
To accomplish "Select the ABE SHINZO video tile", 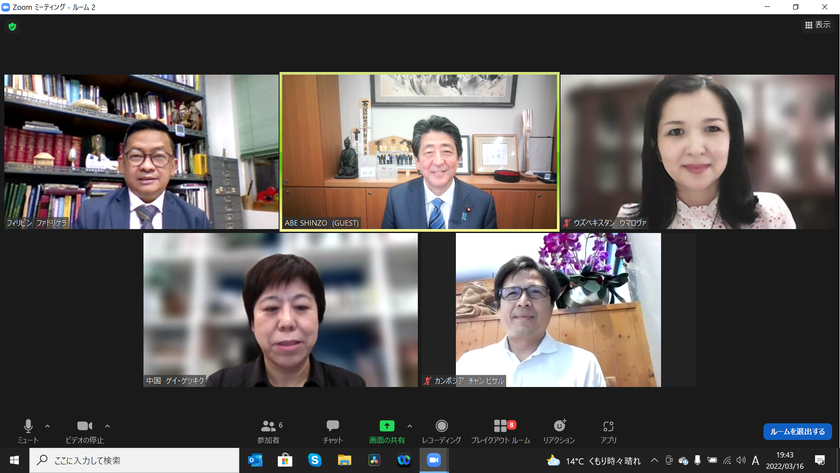I will [x=419, y=152].
